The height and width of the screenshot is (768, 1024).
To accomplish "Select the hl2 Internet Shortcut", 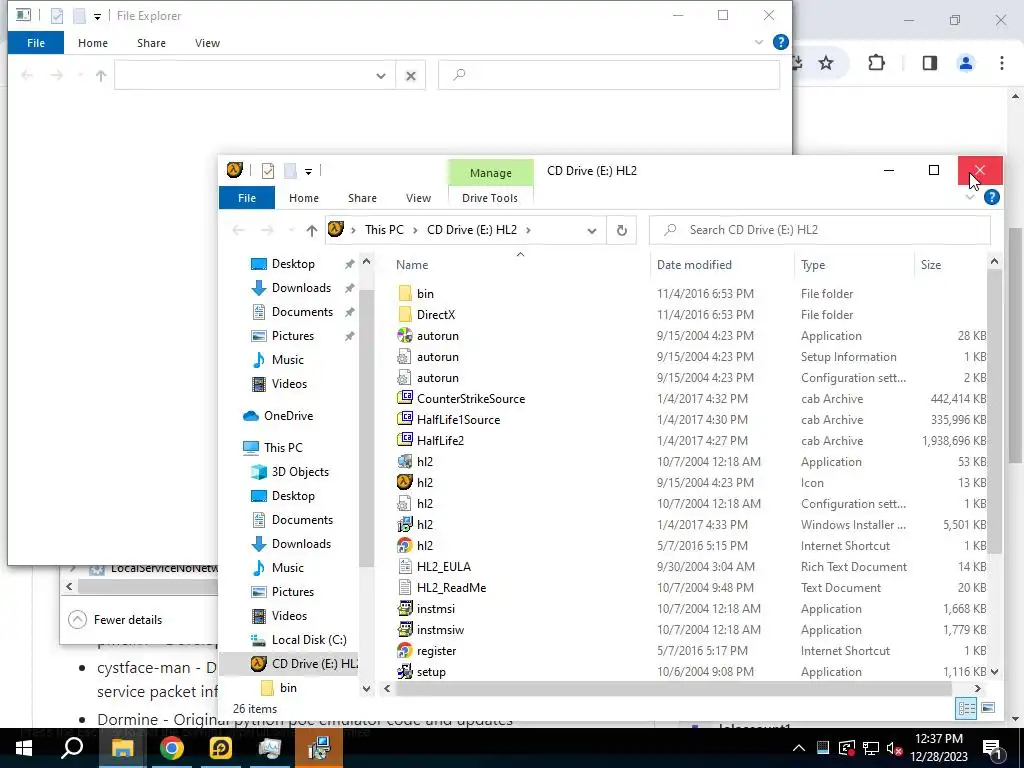I will point(424,545).
